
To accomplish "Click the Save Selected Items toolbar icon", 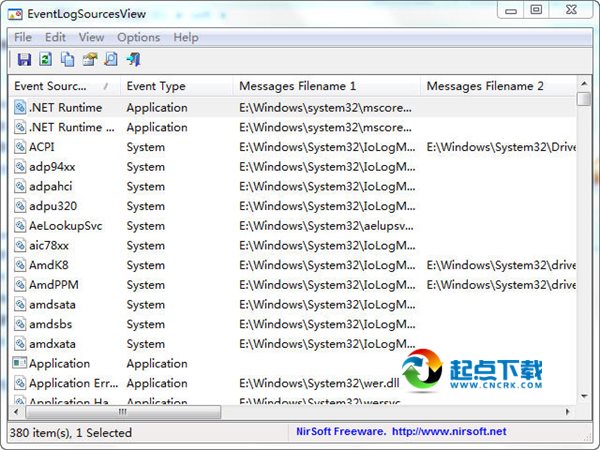I will point(24,59).
